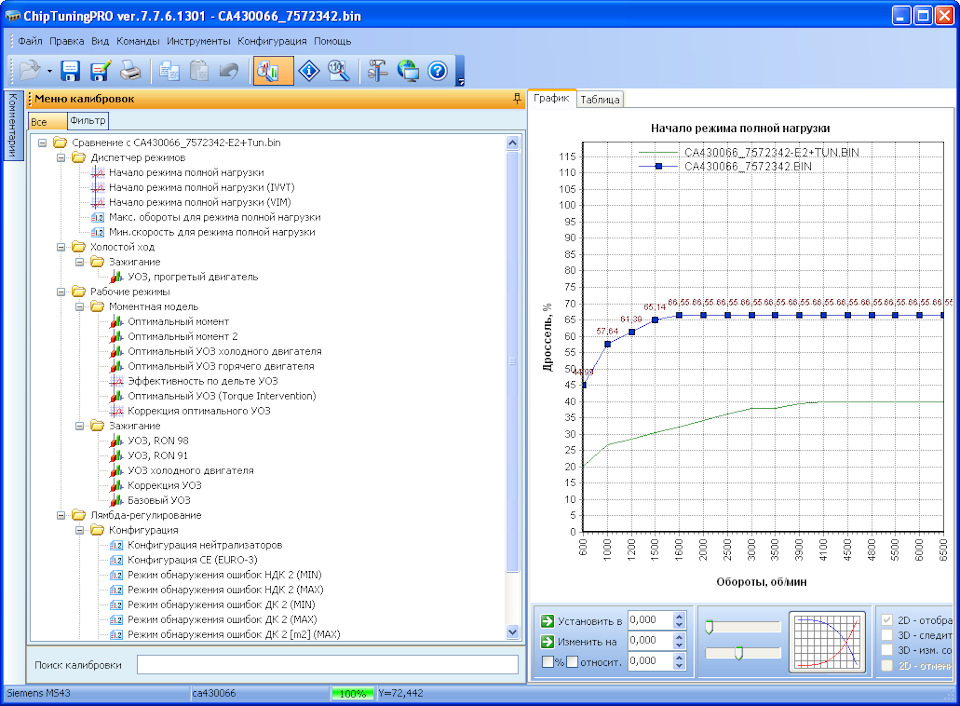This screenshot has height=706, width=960.
Task: Collapse the Конфигурация folder
Action: click(80, 530)
